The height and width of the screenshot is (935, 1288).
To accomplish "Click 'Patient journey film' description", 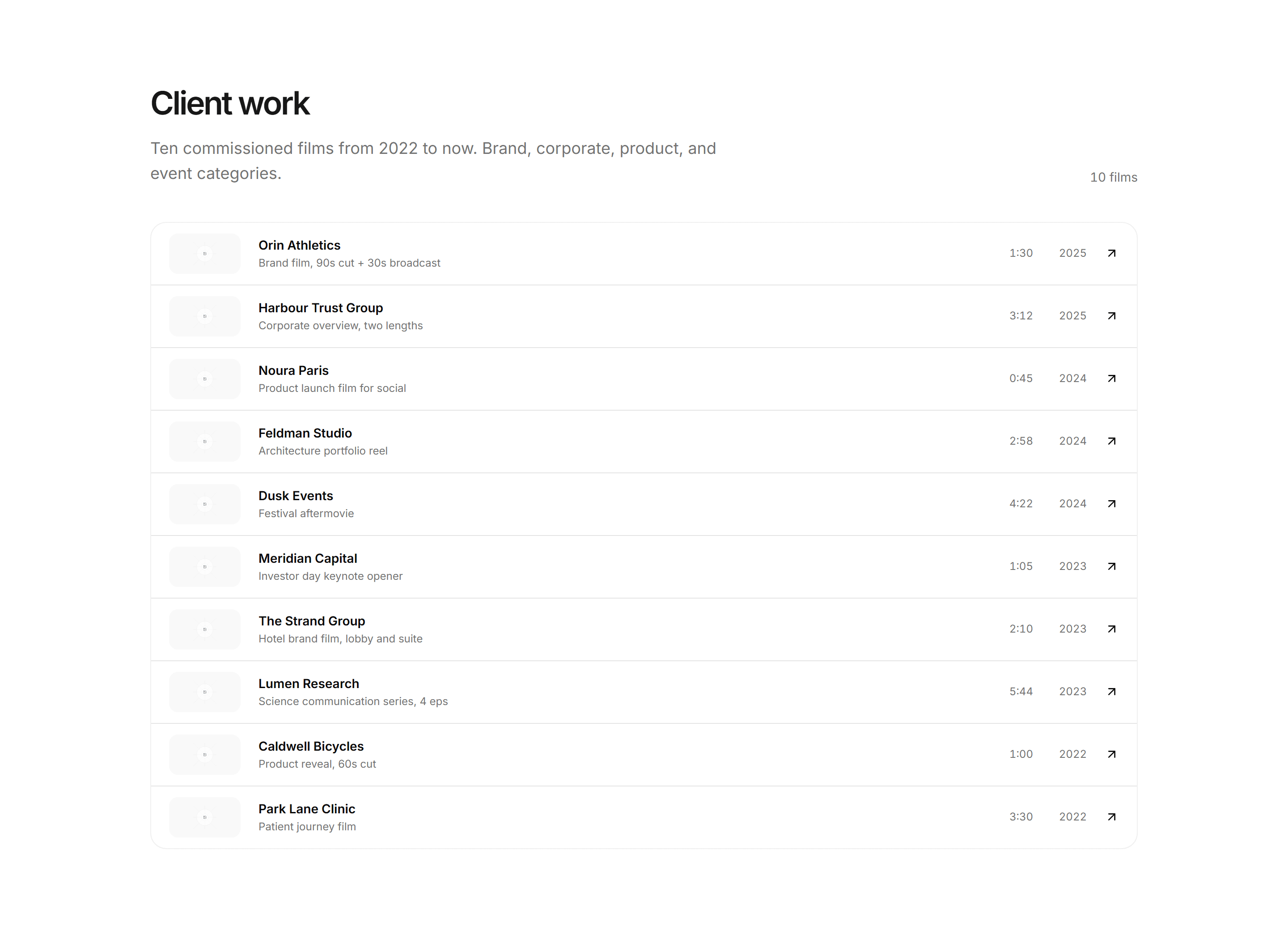I will (x=307, y=826).
